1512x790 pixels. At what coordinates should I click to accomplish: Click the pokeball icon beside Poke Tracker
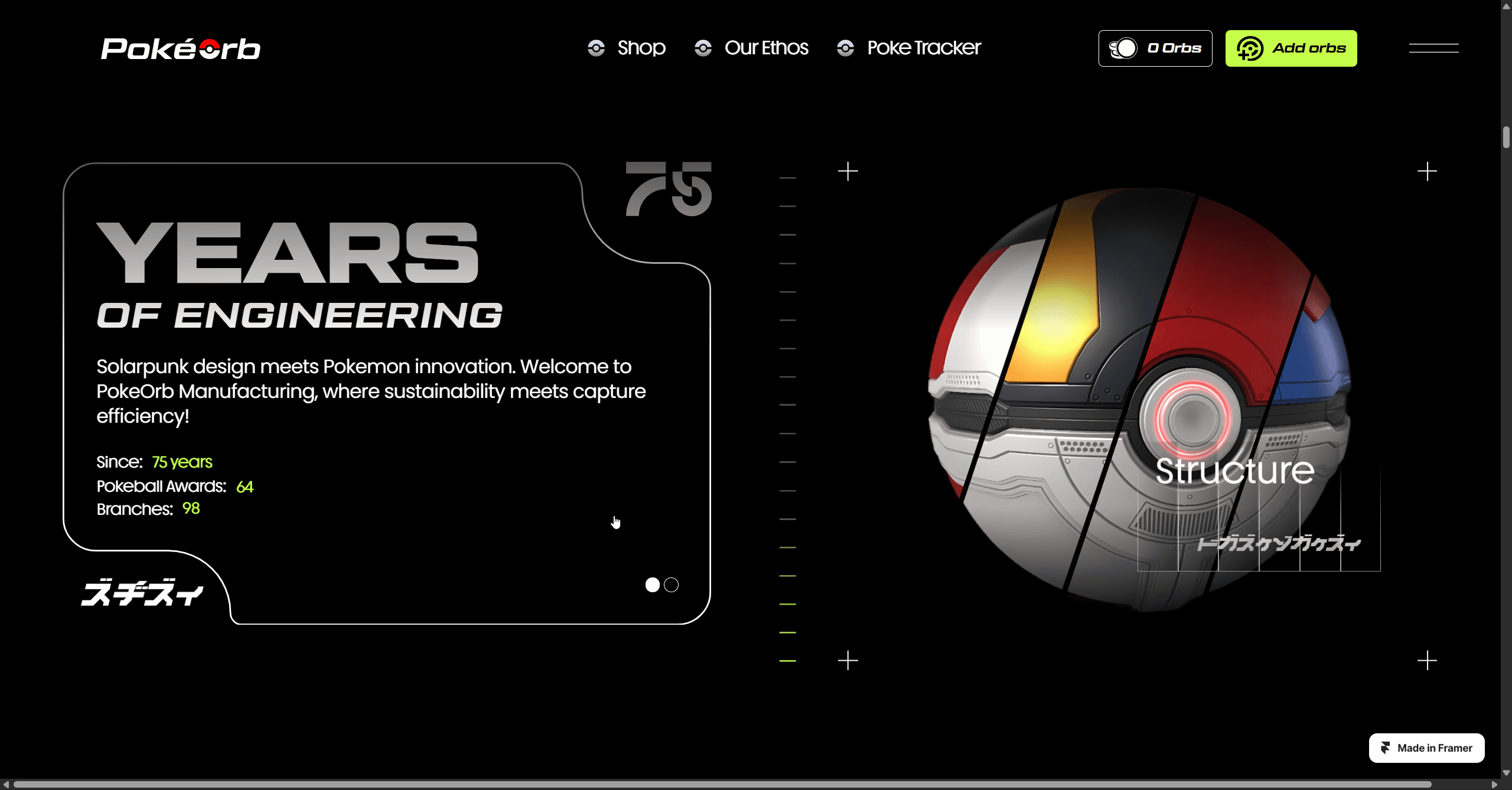[x=846, y=48]
